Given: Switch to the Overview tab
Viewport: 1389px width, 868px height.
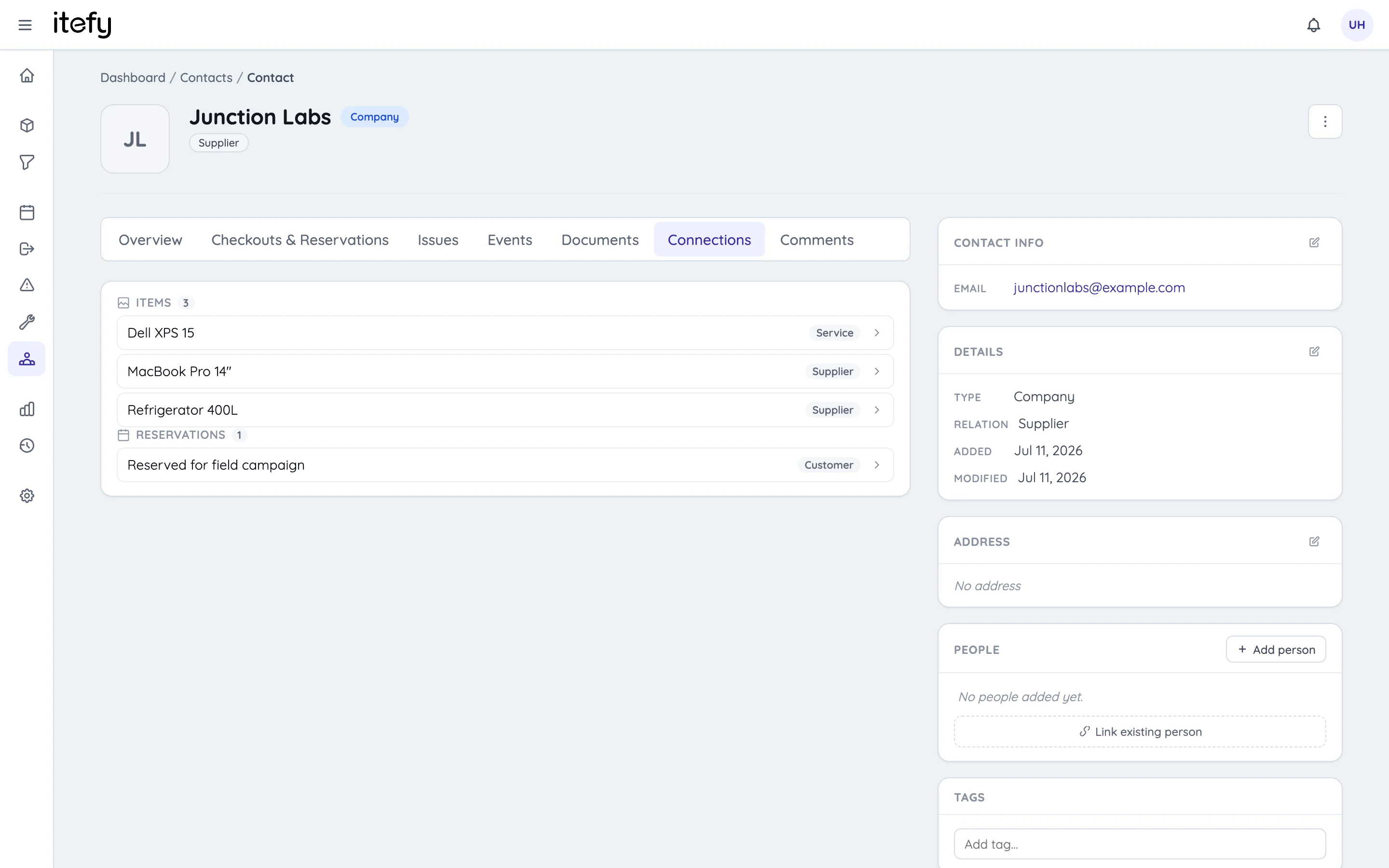Looking at the screenshot, I should (x=150, y=239).
